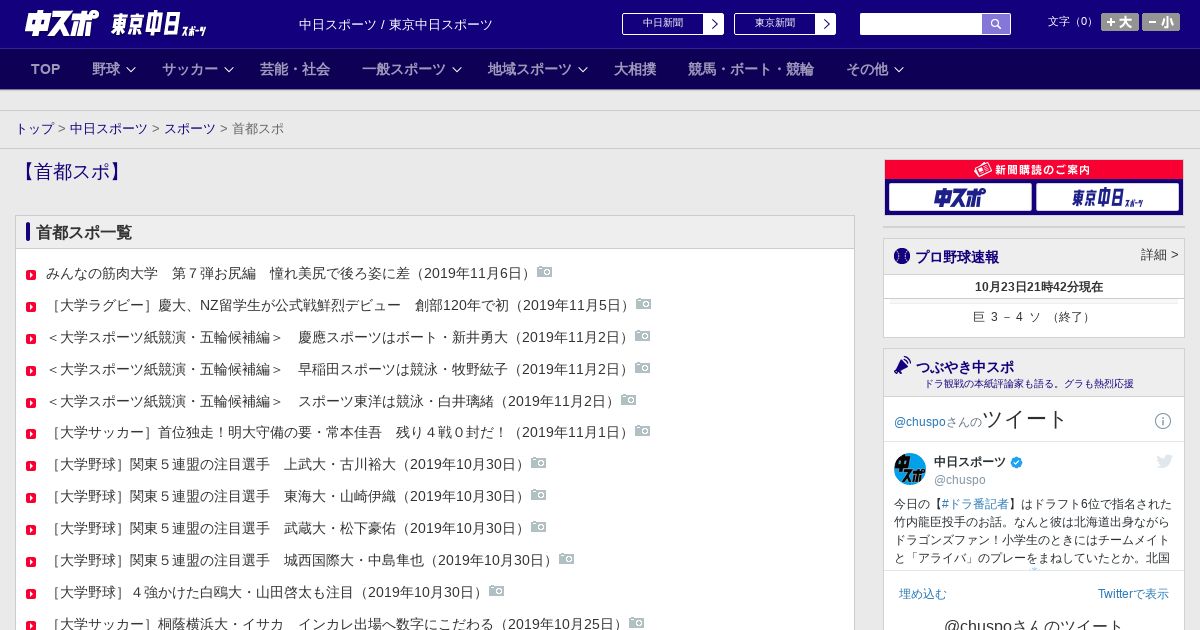Focus the site search input field

point(921,24)
